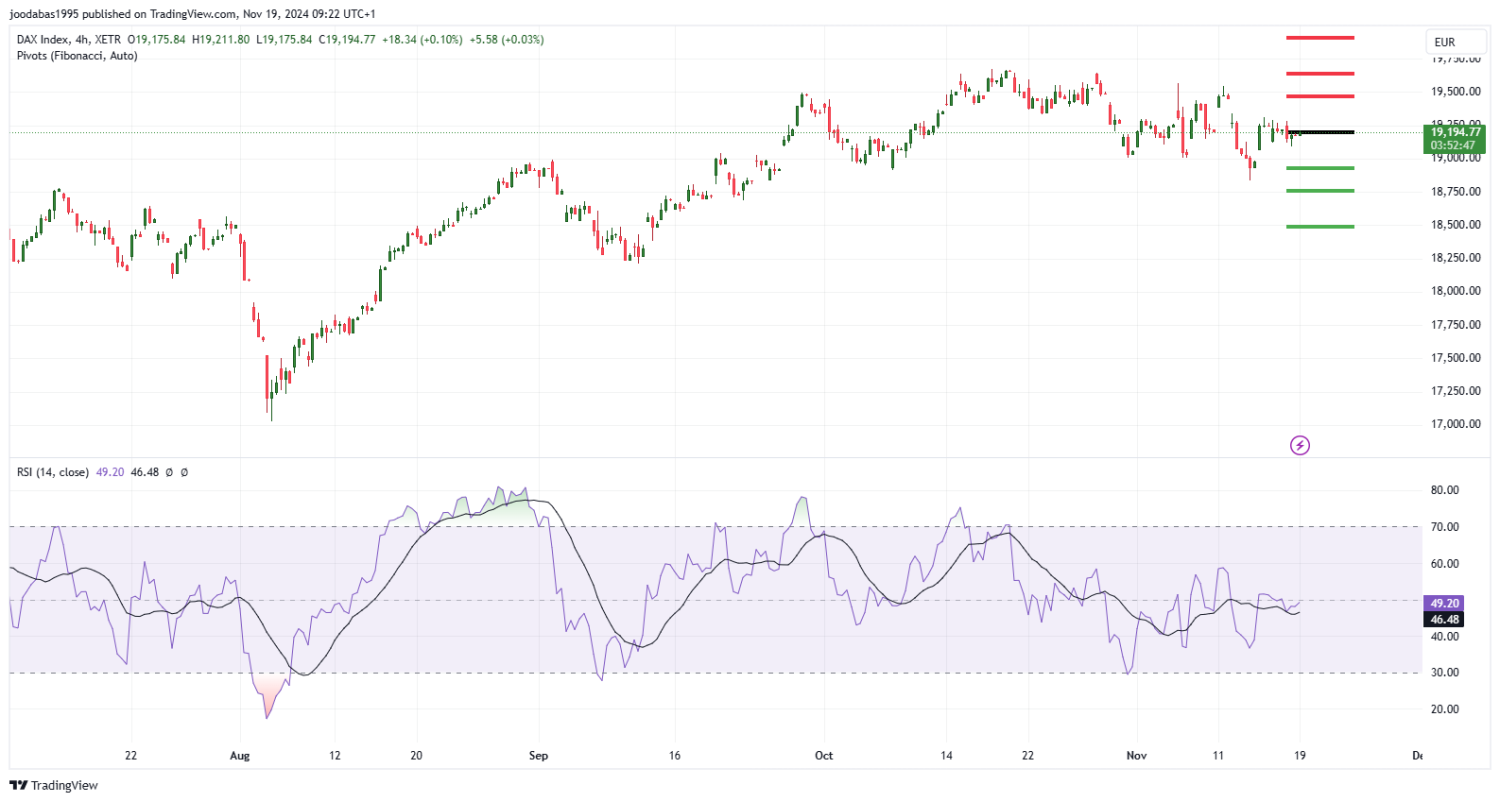Click the 17,000.00 price axis label
Viewport: 1500px width, 802px height.
[x=1455, y=424]
